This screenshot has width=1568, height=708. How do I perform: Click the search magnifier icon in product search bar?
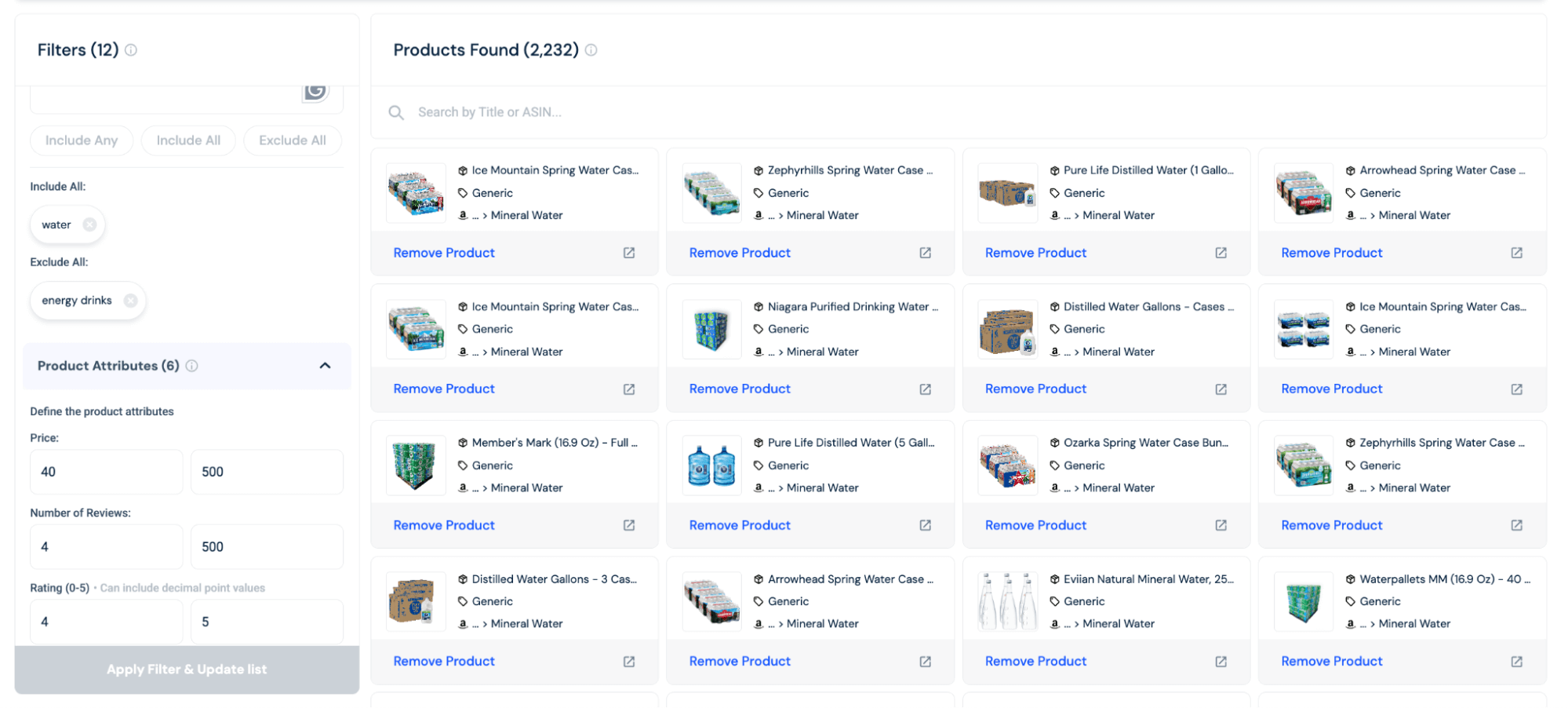coord(396,112)
